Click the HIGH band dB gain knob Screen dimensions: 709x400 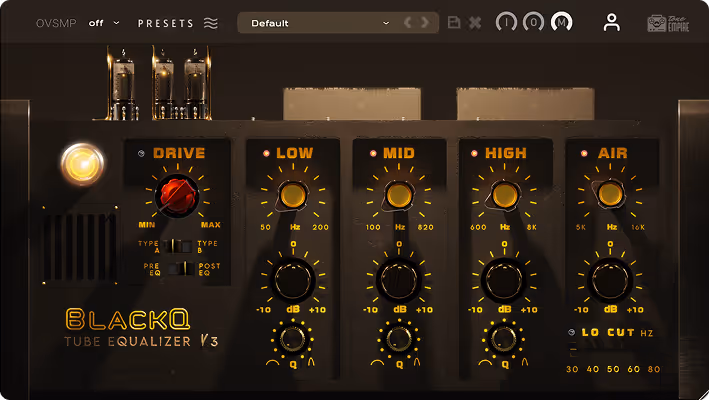[504, 280]
